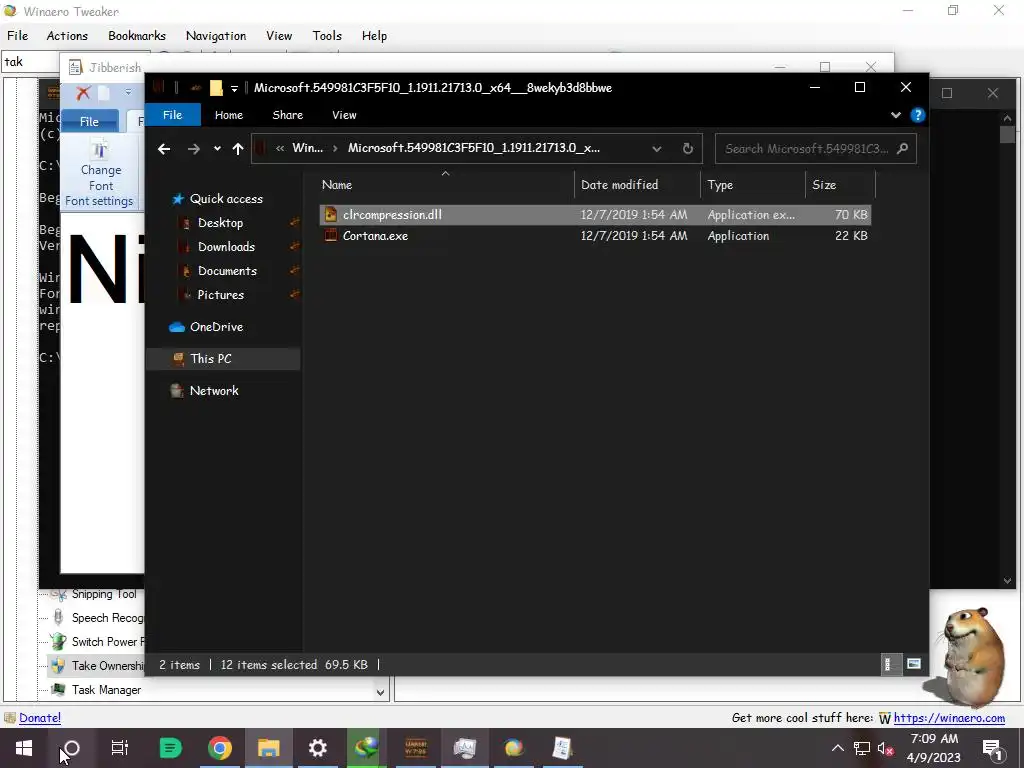This screenshot has height=768, width=1024.
Task: Open Google Chrome from the taskbar
Action: click(220, 748)
